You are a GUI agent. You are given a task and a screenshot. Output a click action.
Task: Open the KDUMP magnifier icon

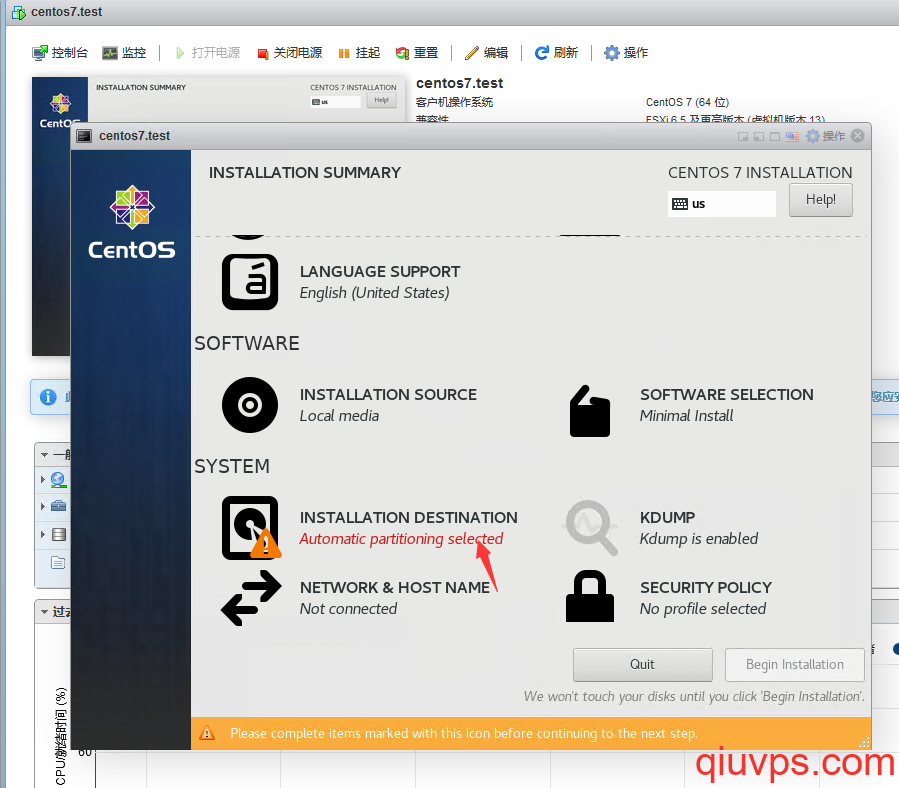[x=591, y=528]
